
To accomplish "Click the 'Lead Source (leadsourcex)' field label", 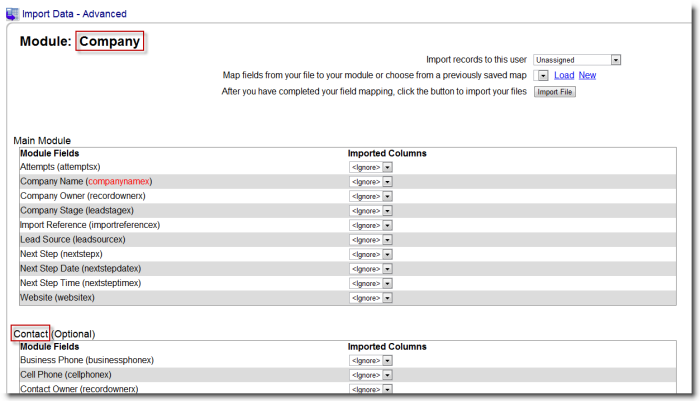I will coord(73,239).
